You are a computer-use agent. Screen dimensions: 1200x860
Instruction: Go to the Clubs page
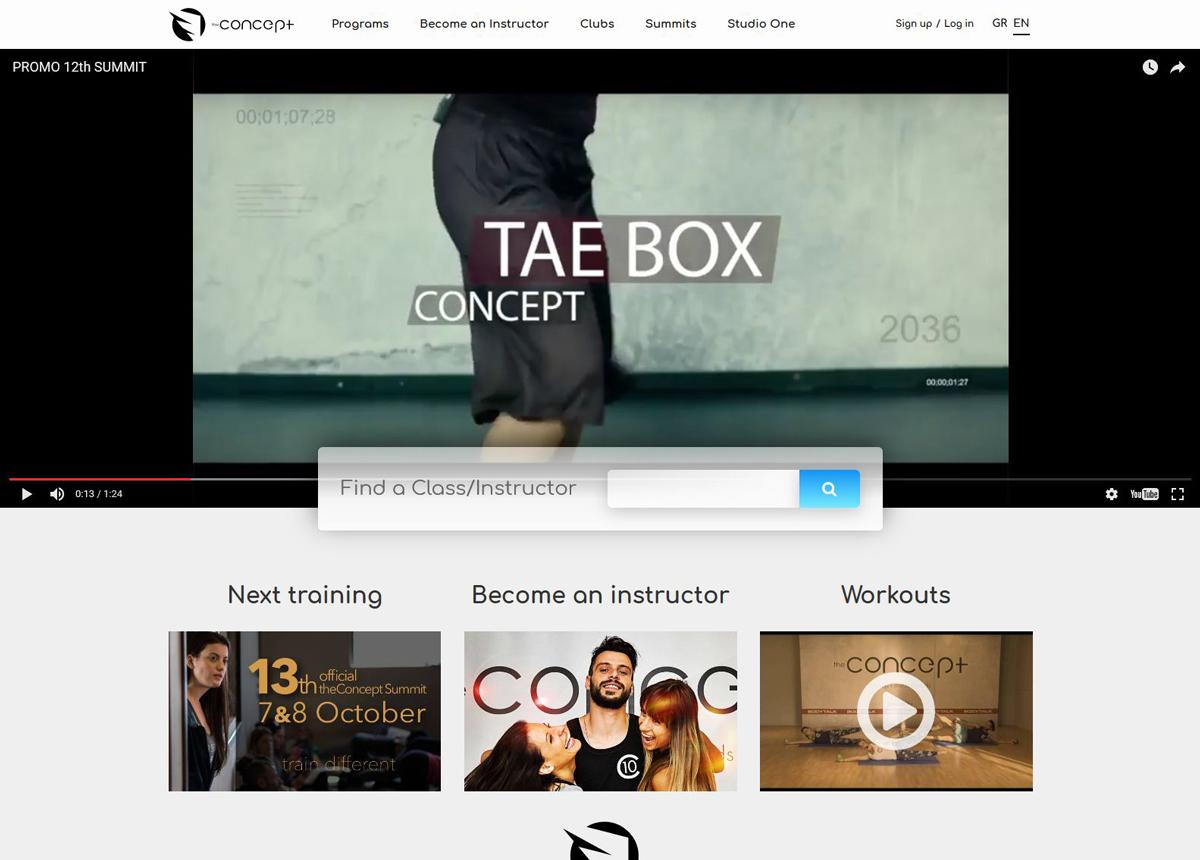597,24
